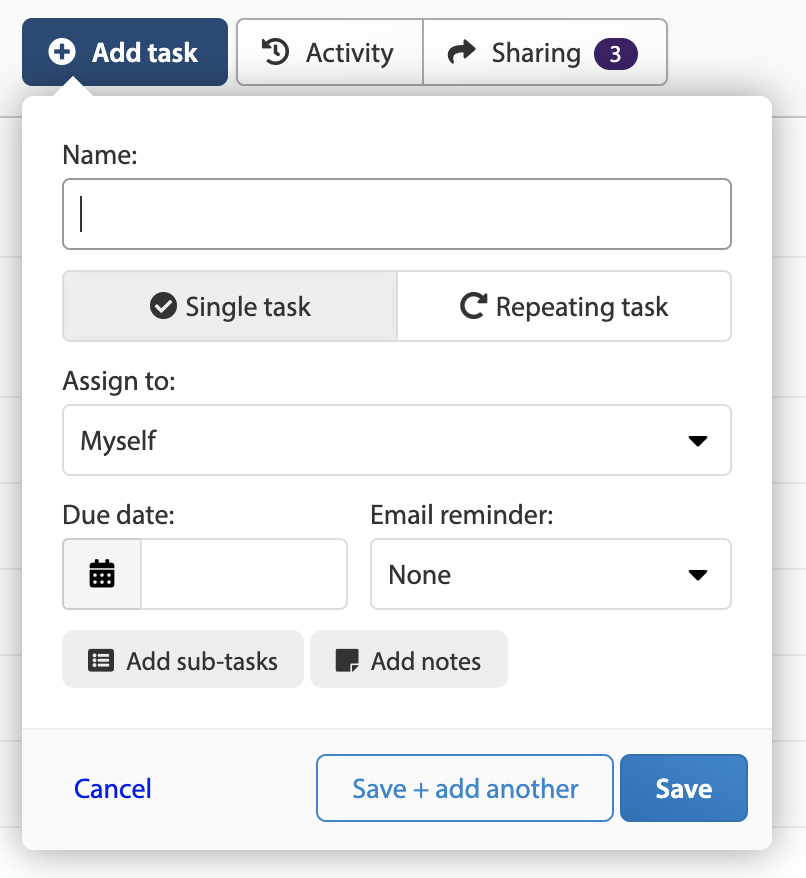Open the Due date calendar icon
The height and width of the screenshot is (878, 806).
(102, 574)
